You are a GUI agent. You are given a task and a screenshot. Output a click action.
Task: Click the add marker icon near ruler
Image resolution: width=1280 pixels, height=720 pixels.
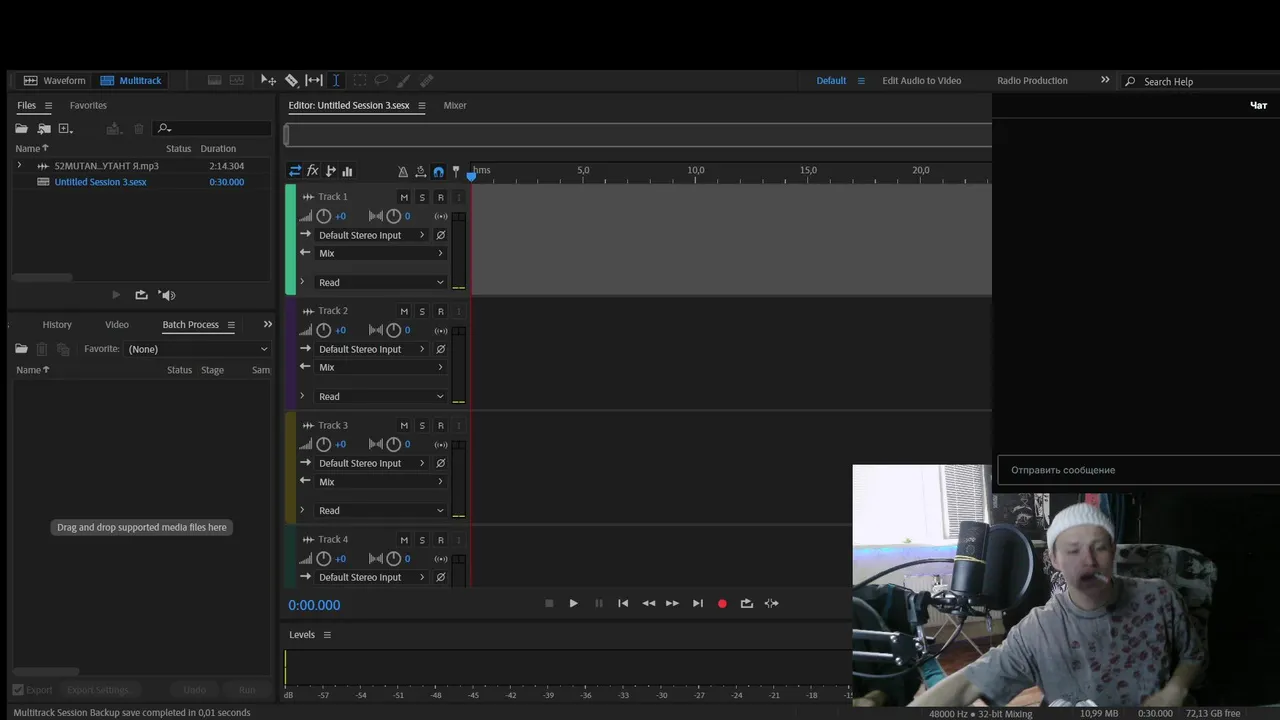456,172
